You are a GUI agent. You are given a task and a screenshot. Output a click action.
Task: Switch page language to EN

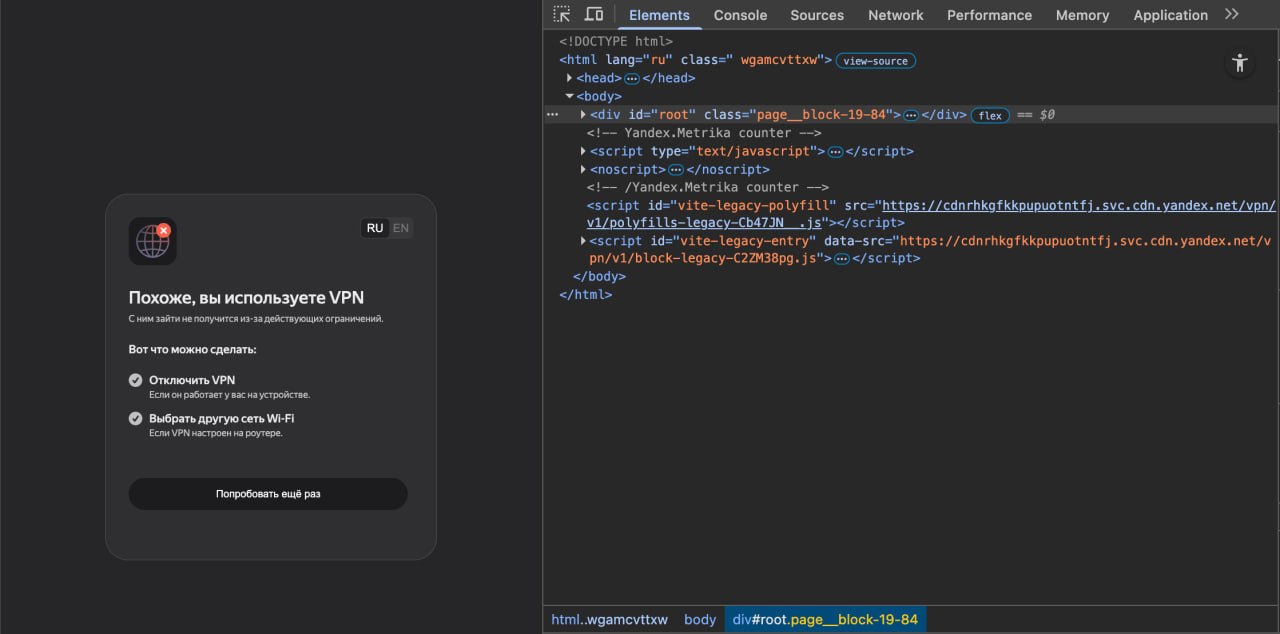coord(401,228)
